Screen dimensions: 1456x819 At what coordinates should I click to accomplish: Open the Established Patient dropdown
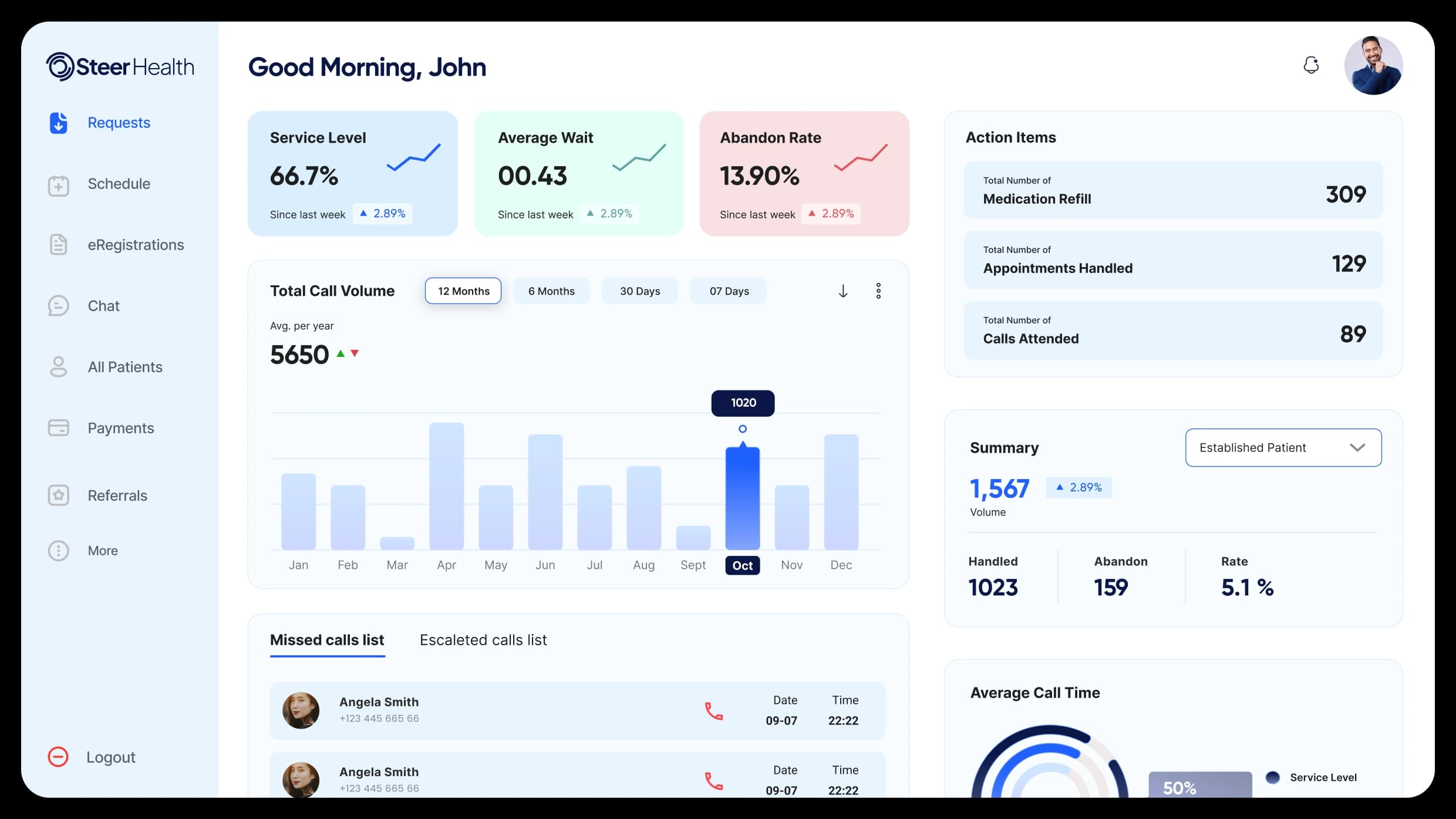[x=1283, y=448]
